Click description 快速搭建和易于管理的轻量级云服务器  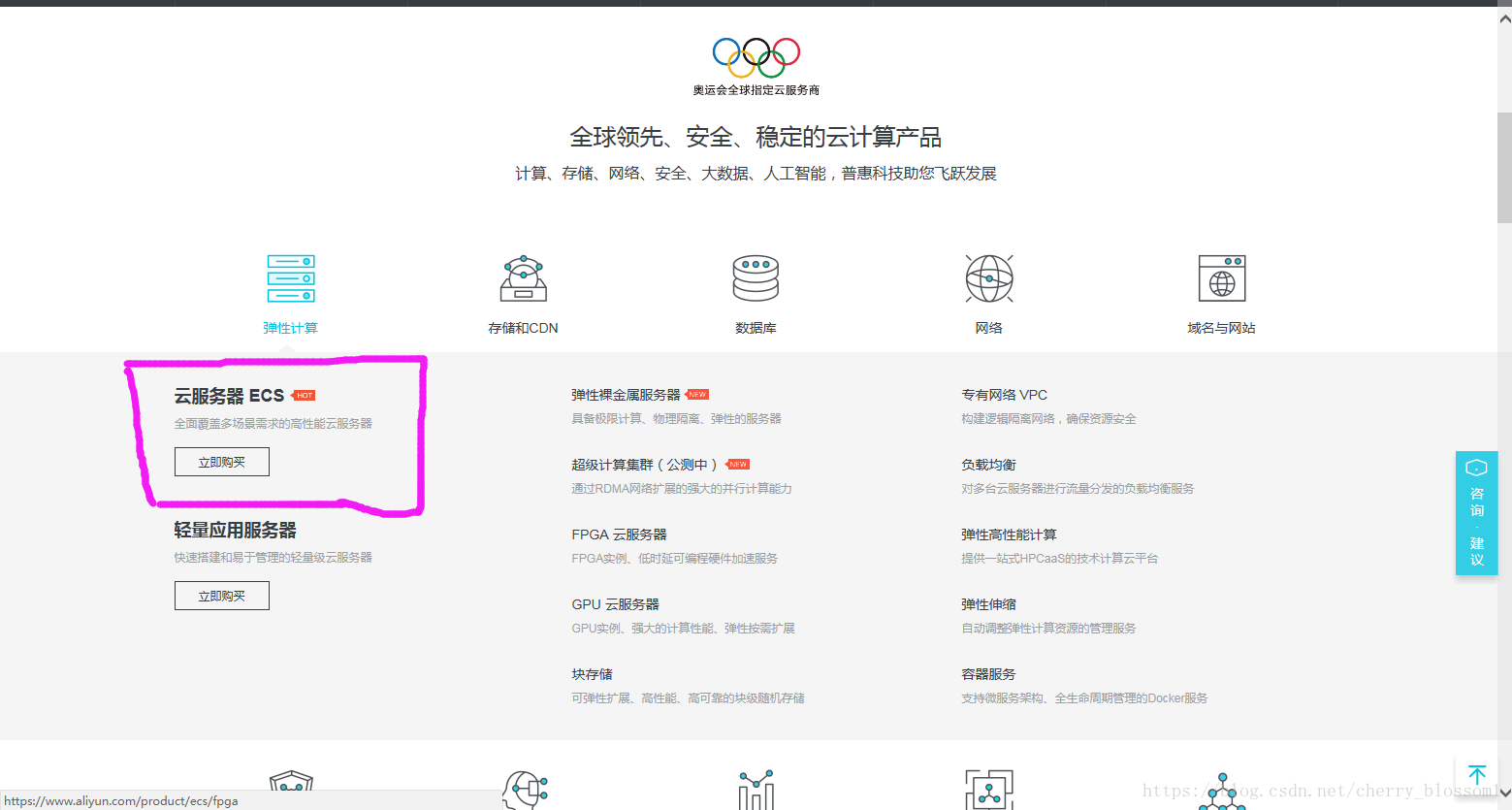pyautogui.click(x=273, y=558)
